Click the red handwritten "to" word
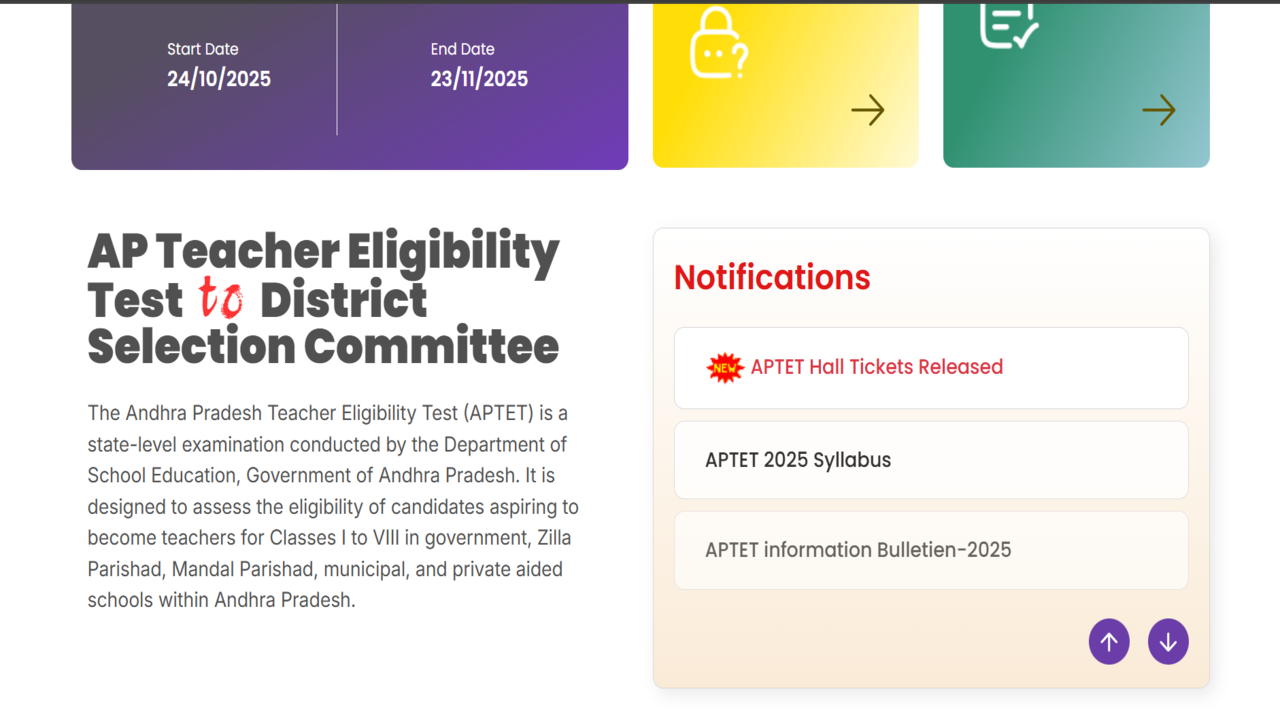1280x720 pixels. (220, 298)
